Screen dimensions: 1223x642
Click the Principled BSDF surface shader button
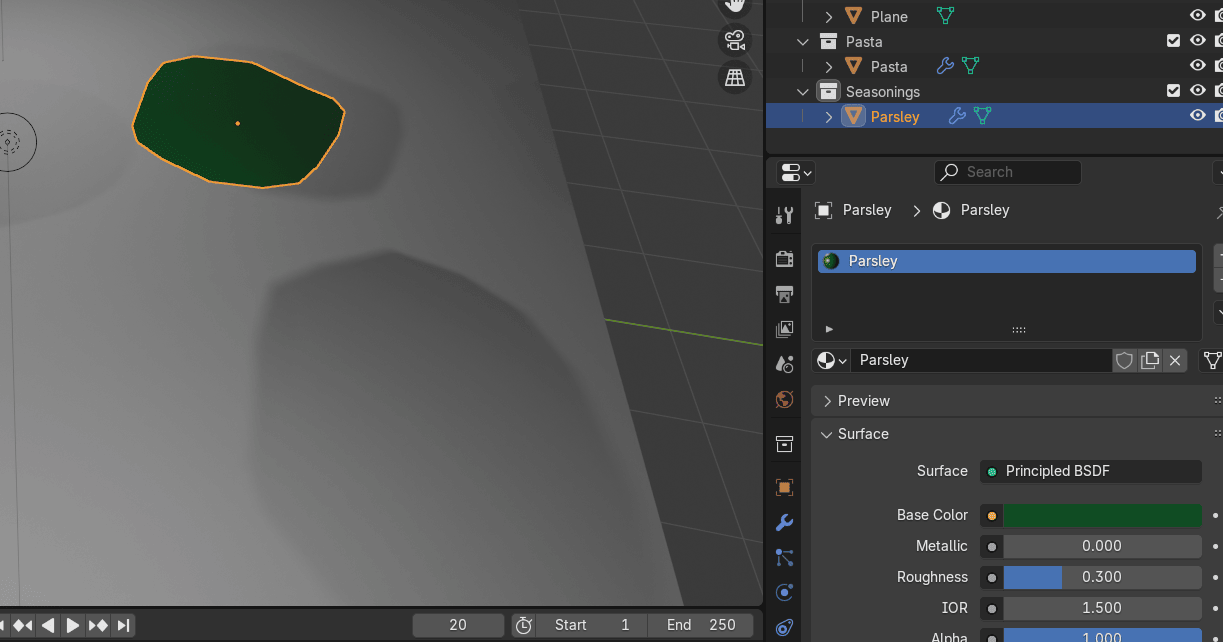pos(1091,471)
